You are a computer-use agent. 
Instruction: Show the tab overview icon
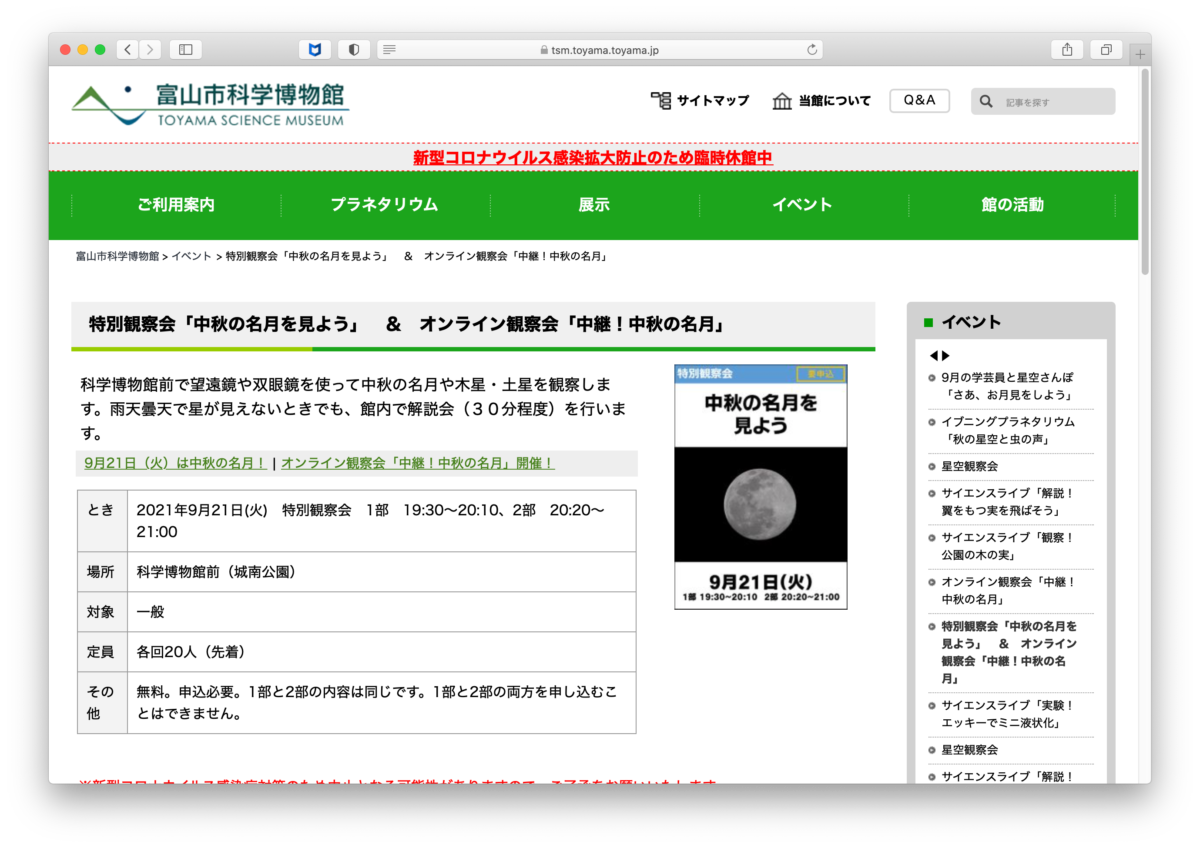click(1106, 49)
